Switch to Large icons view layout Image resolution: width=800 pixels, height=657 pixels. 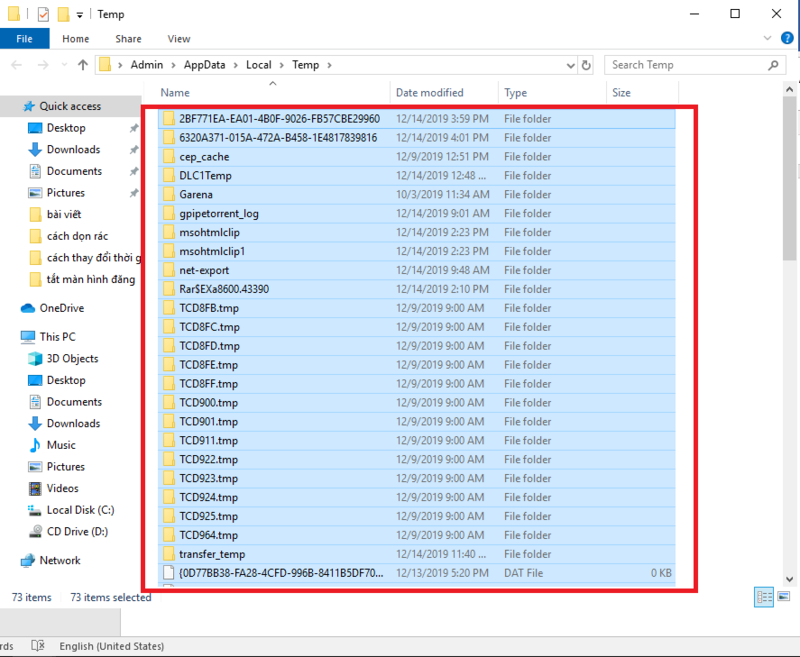(x=784, y=596)
